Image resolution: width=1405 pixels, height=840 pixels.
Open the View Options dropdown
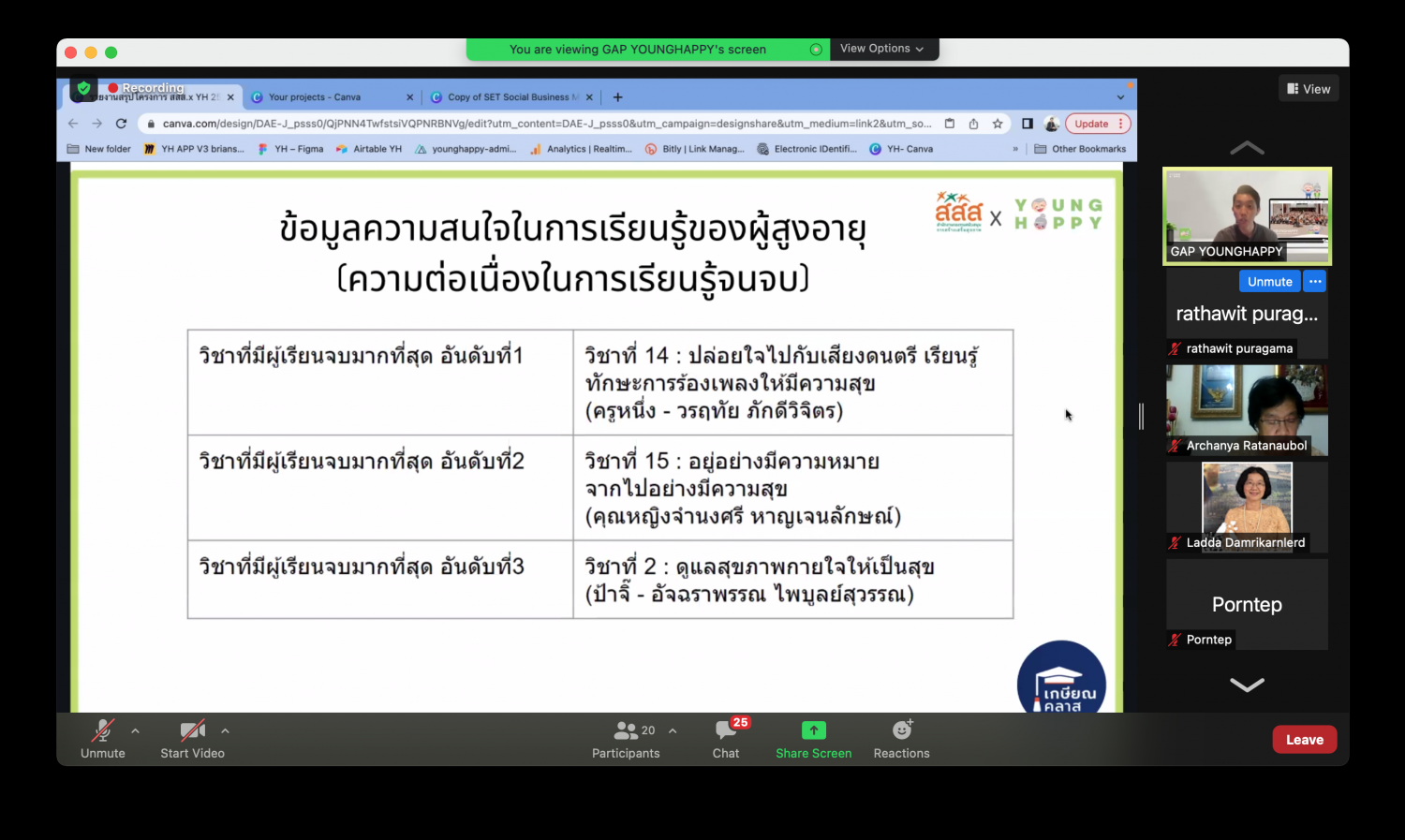pyautogui.click(x=881, y=49)
